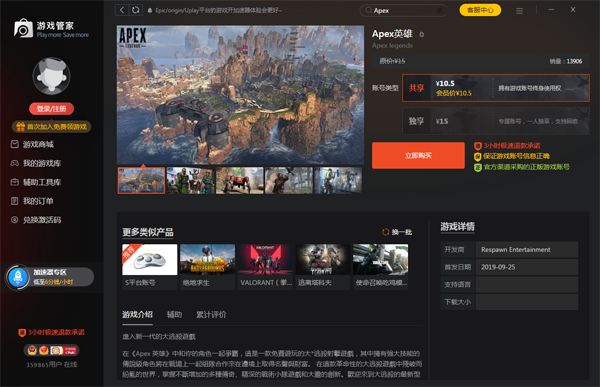Open the 客服中心 button
This screenshot has height=387, width=600.
(480, 10)
